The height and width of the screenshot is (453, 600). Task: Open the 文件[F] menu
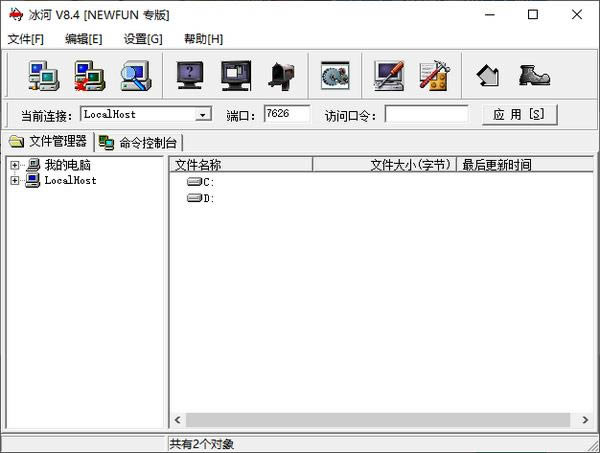pos(26,39)
